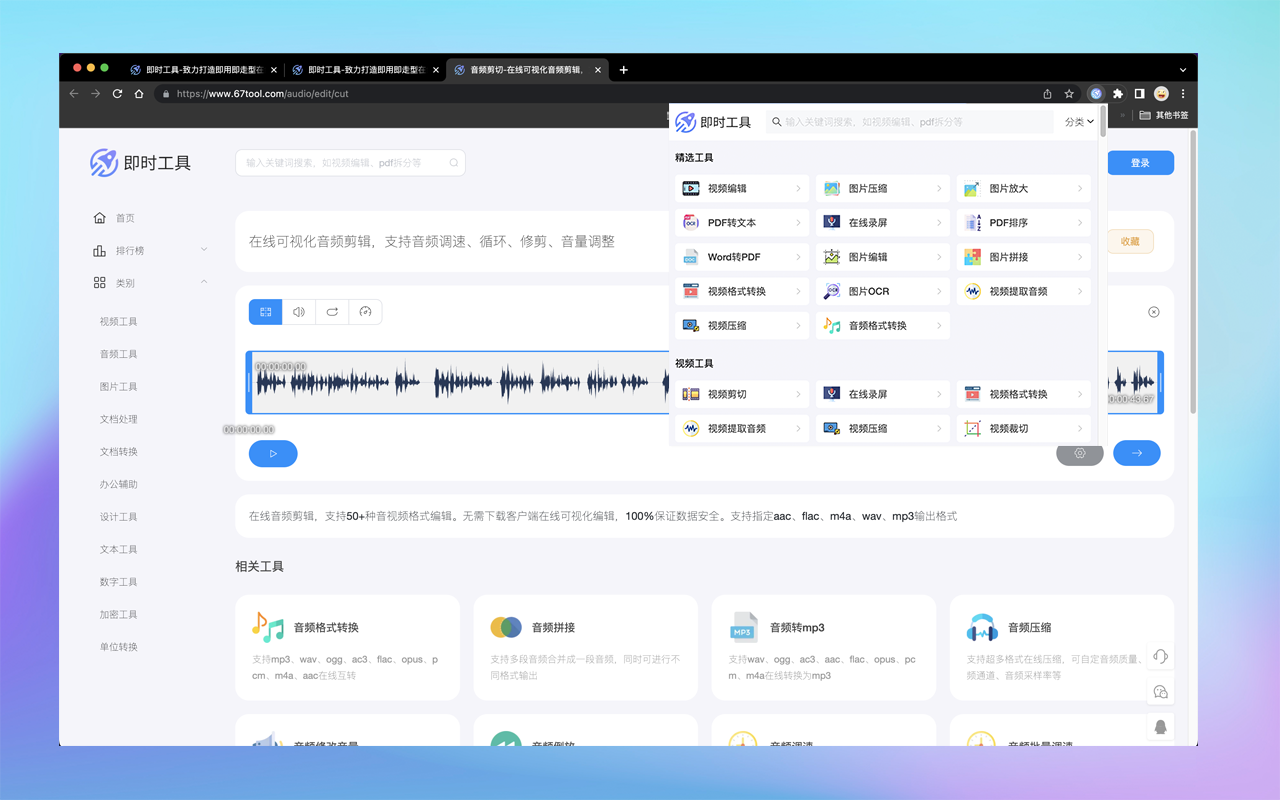Open the speed adjustment gauge tool
This screenshot has width=1280, height=800.
click(x=365, y=312)
